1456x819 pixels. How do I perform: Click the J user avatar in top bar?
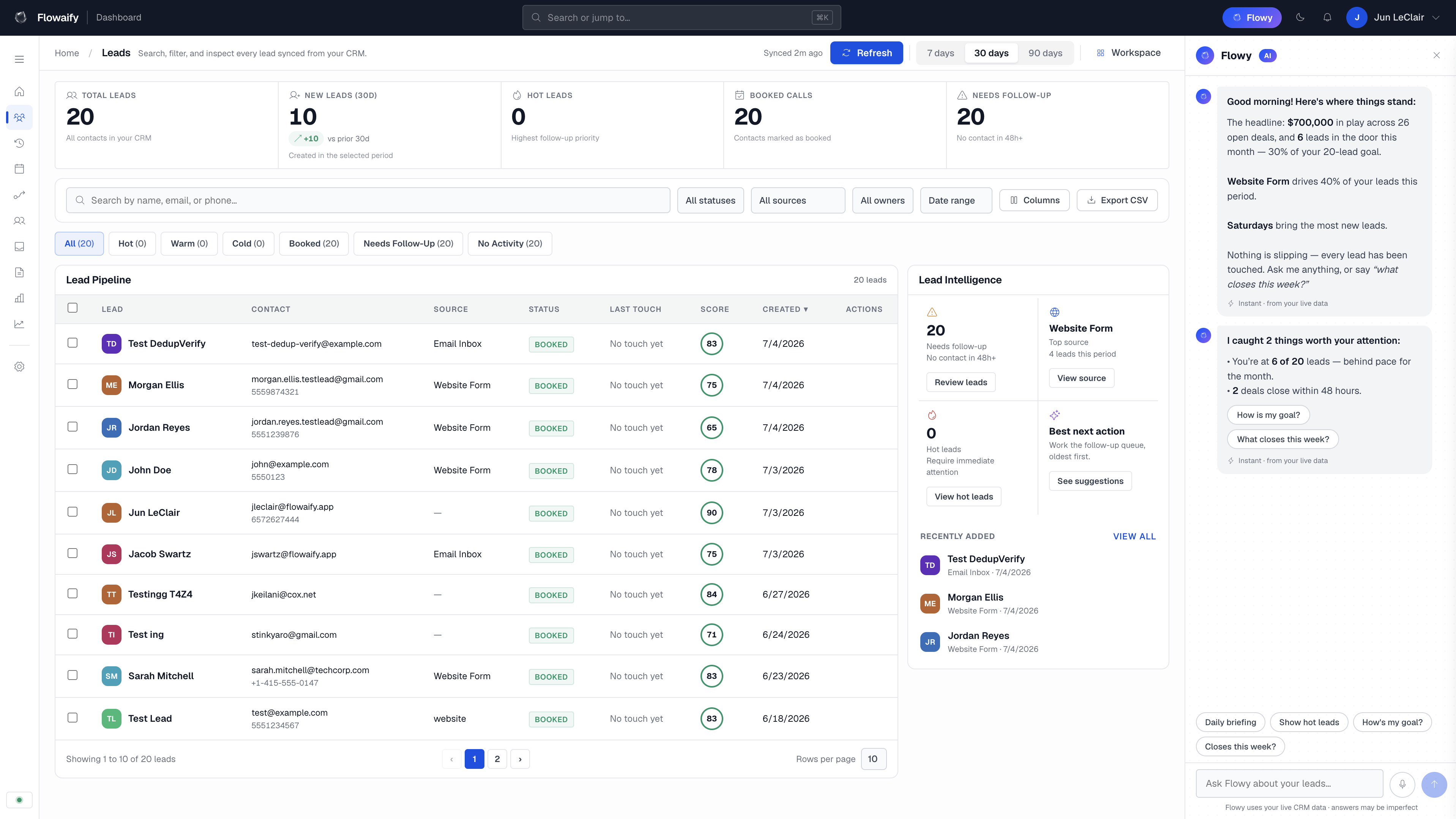1357,17
